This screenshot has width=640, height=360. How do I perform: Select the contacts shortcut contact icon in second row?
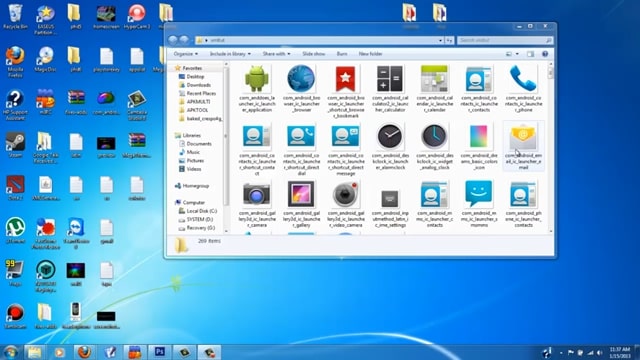pyautogui.click(x=257, y=136)
